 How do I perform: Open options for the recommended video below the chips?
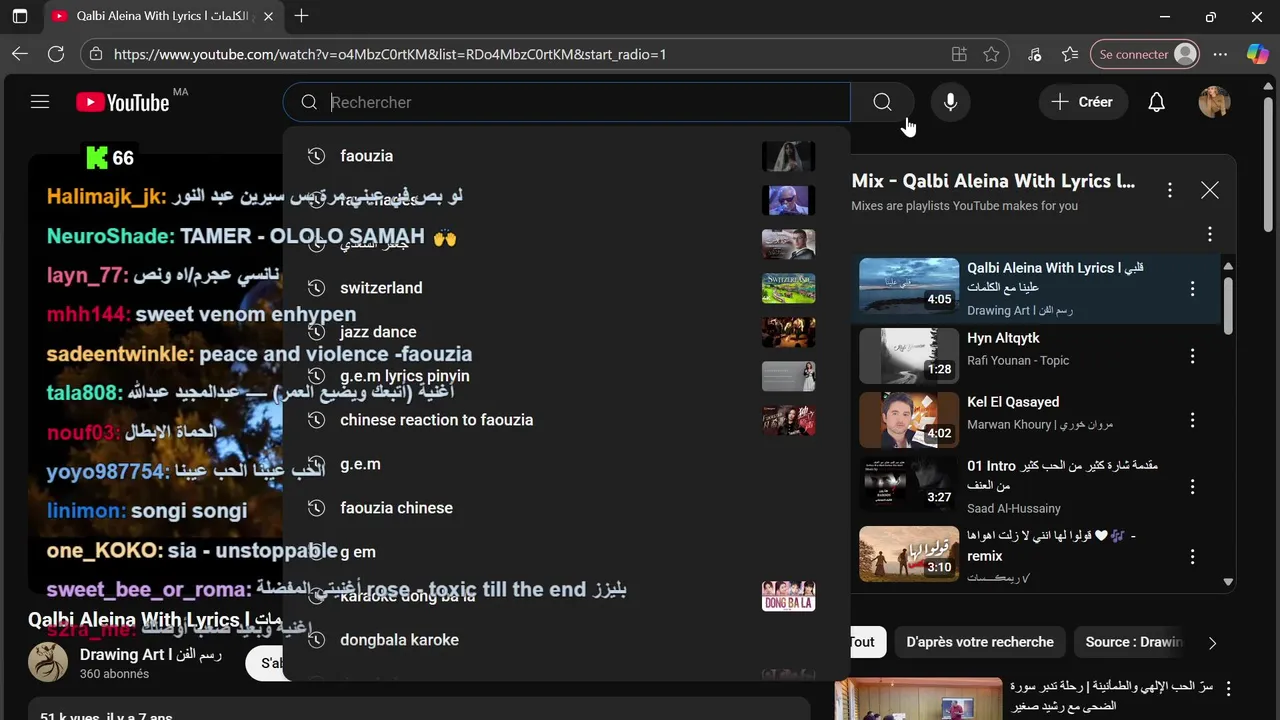(1228, 688)
